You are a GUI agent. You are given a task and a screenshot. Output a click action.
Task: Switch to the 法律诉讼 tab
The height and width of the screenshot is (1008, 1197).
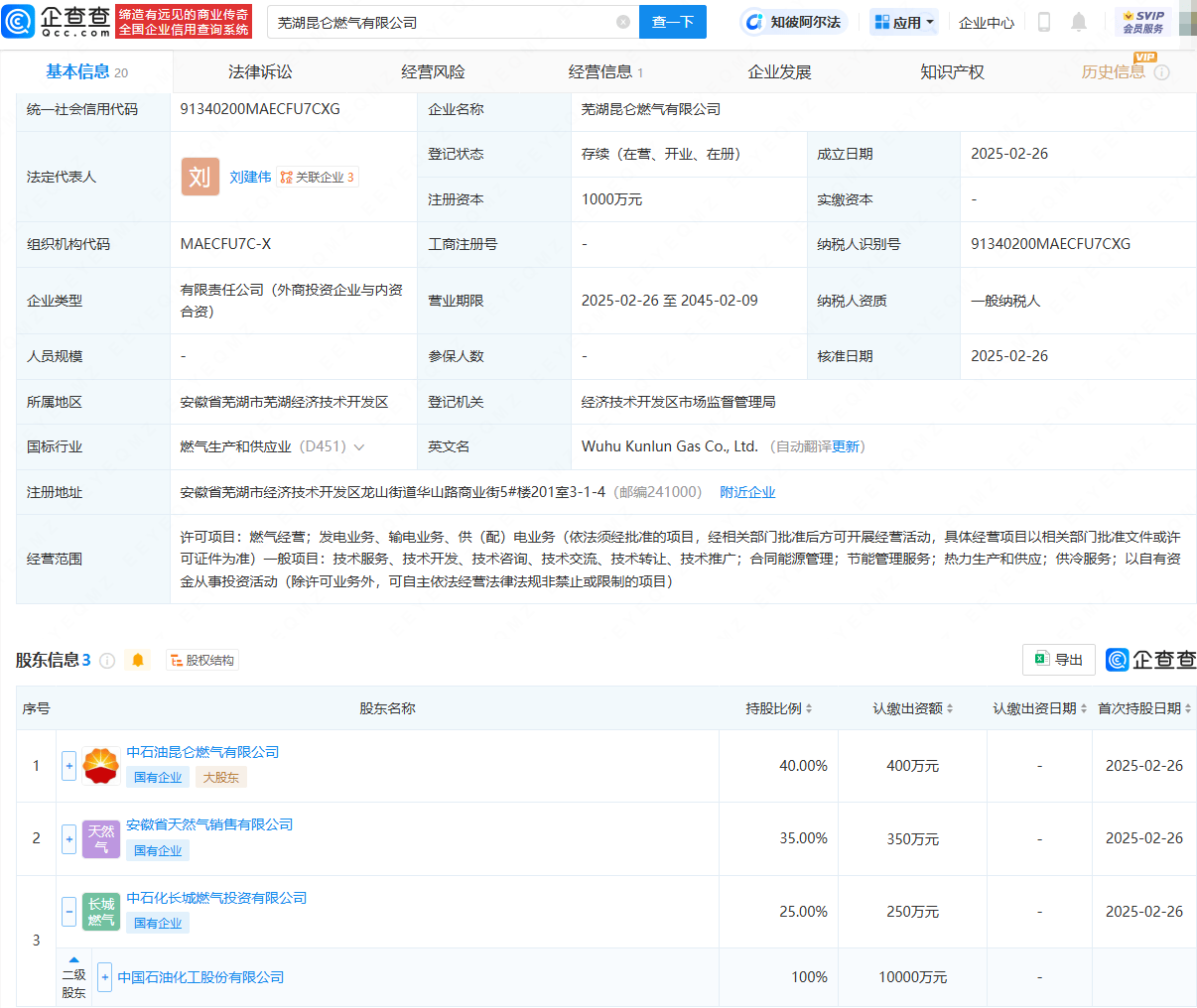pyautogui.click(x=260, y=71)
